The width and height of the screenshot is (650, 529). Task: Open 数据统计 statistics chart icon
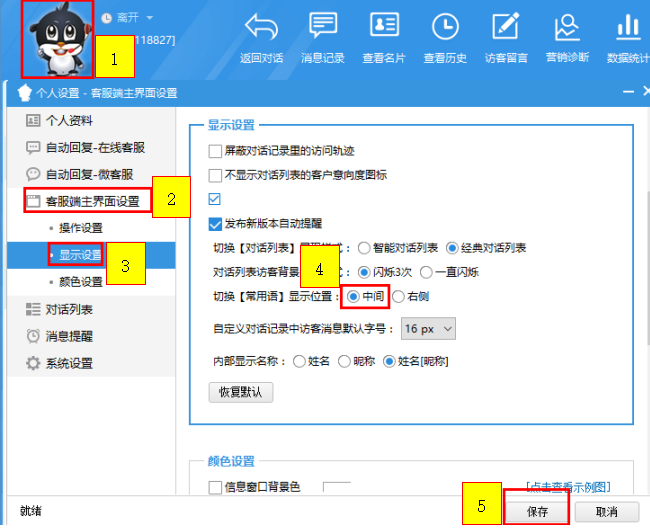[x=628, y=27]
